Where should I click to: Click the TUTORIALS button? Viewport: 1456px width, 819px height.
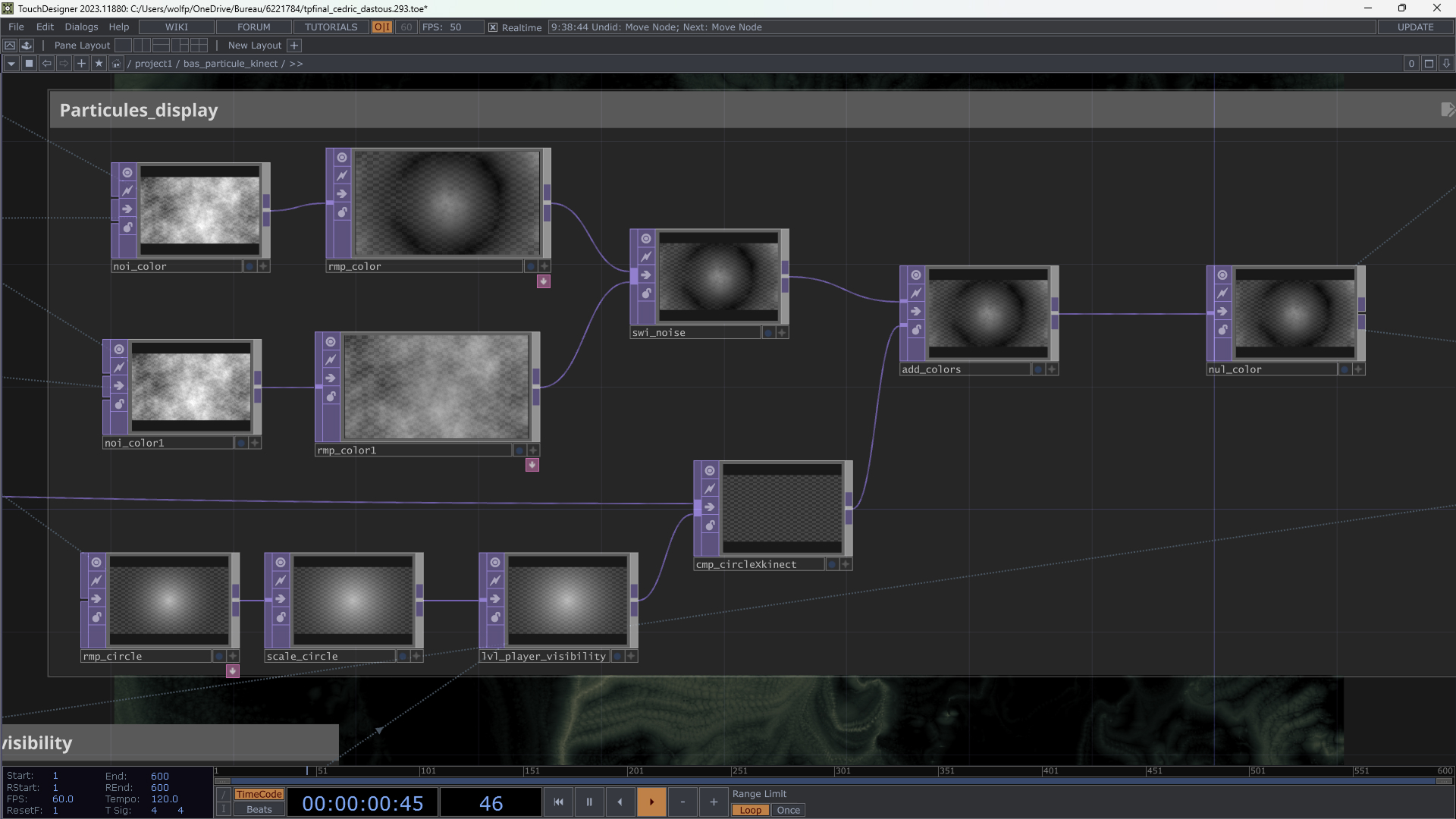click(331, 27)
